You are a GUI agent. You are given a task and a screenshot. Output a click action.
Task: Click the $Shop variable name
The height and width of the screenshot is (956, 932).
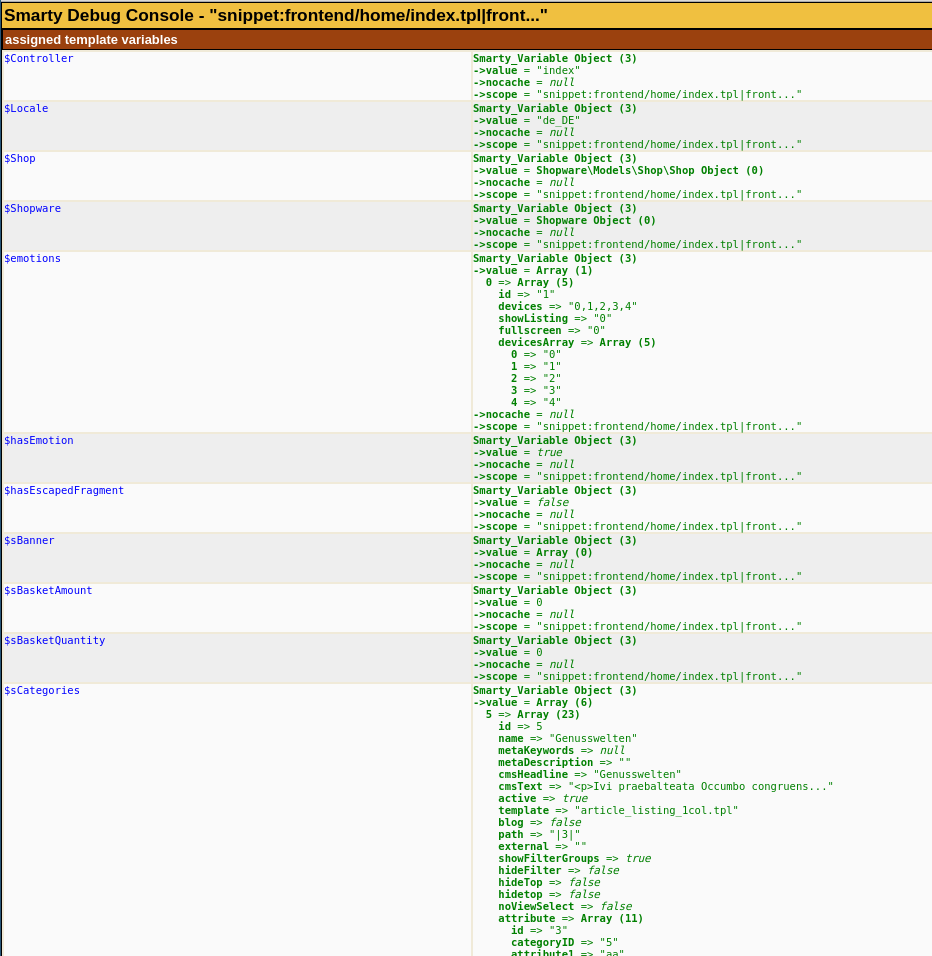pyautogui.click(x=20, y=158)
